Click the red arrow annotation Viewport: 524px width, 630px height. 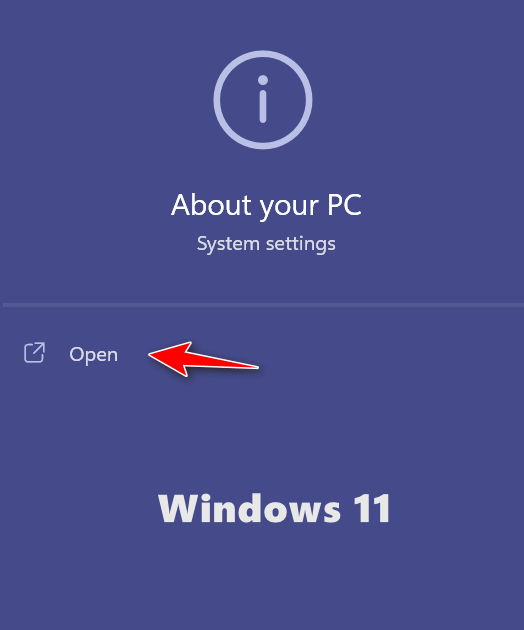(203, 359)
